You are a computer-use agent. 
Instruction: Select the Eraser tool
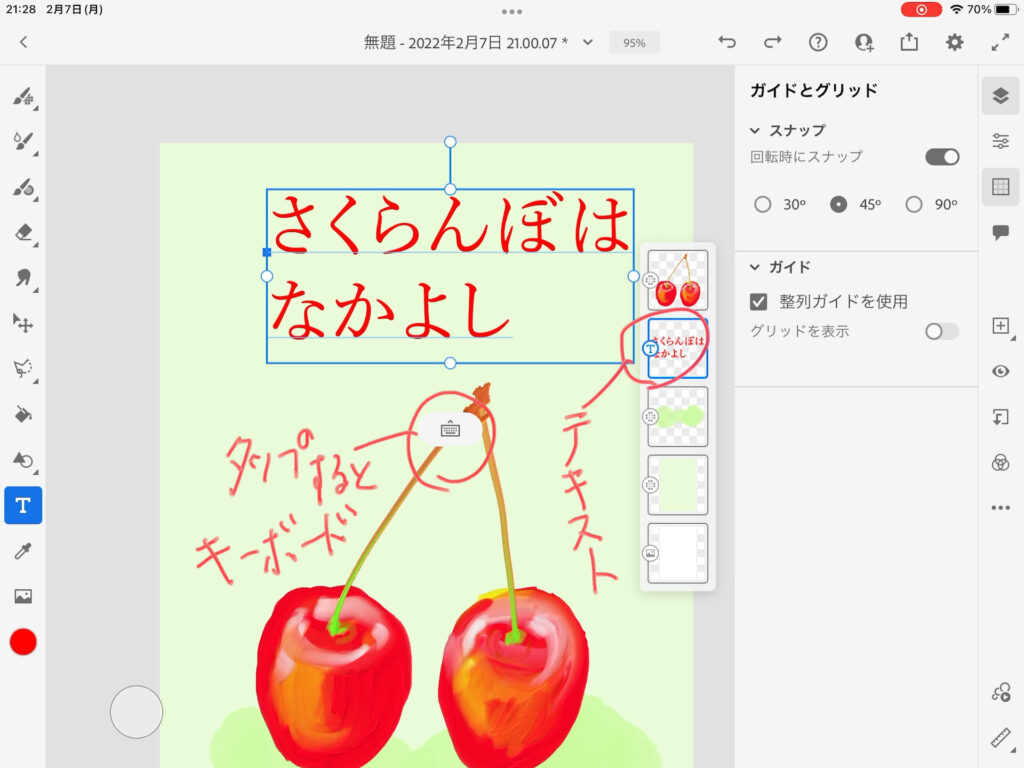point(24,232)
